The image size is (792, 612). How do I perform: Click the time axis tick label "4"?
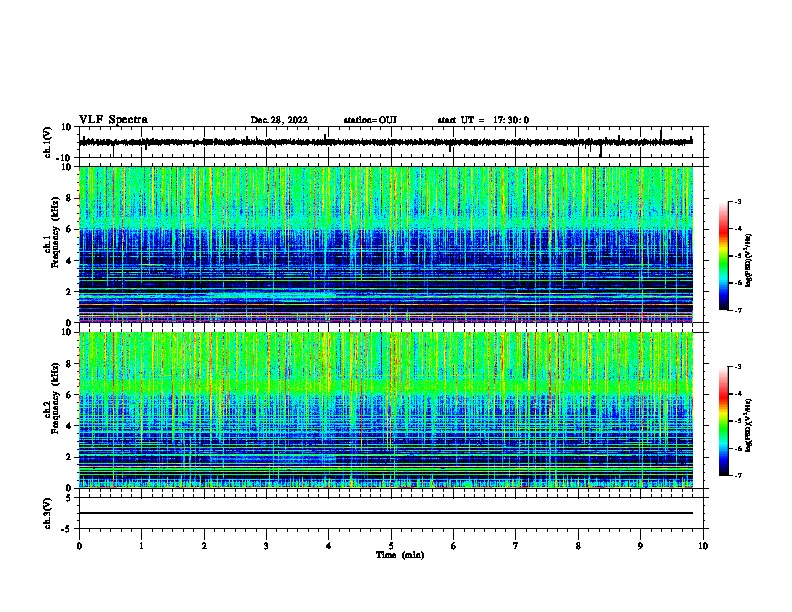[x=329, y=546]
